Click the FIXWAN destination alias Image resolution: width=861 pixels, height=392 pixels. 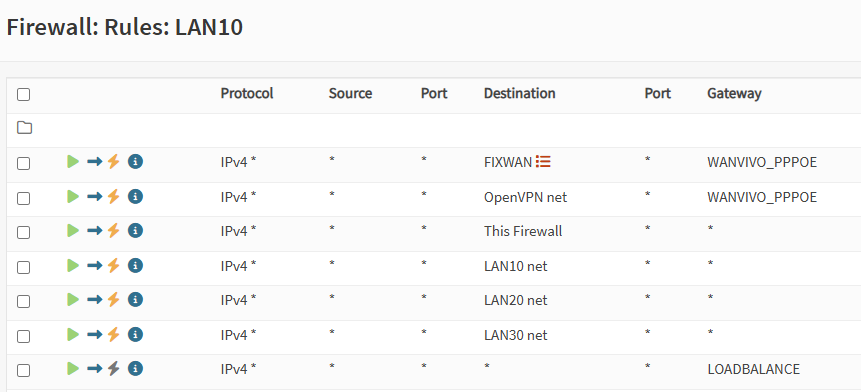click(x=508, y=162)
